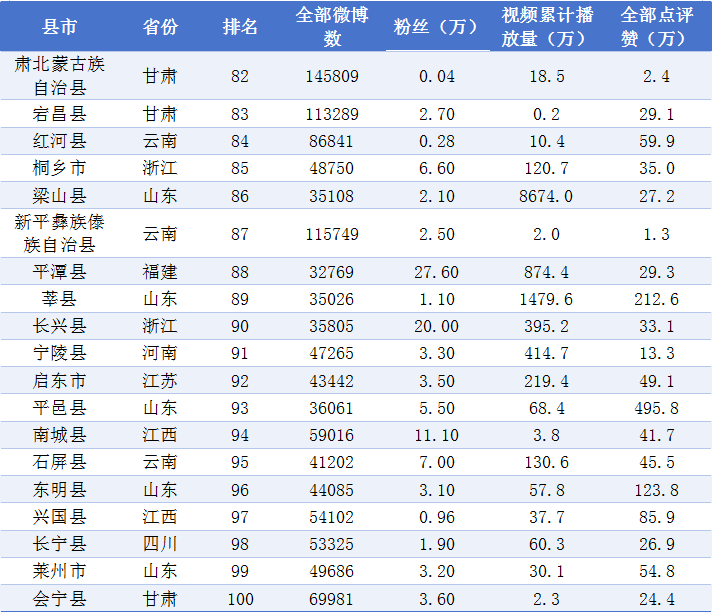Screen dimensions: 712x614
Task: Click the 省份 column header
Action: point(160,27)
